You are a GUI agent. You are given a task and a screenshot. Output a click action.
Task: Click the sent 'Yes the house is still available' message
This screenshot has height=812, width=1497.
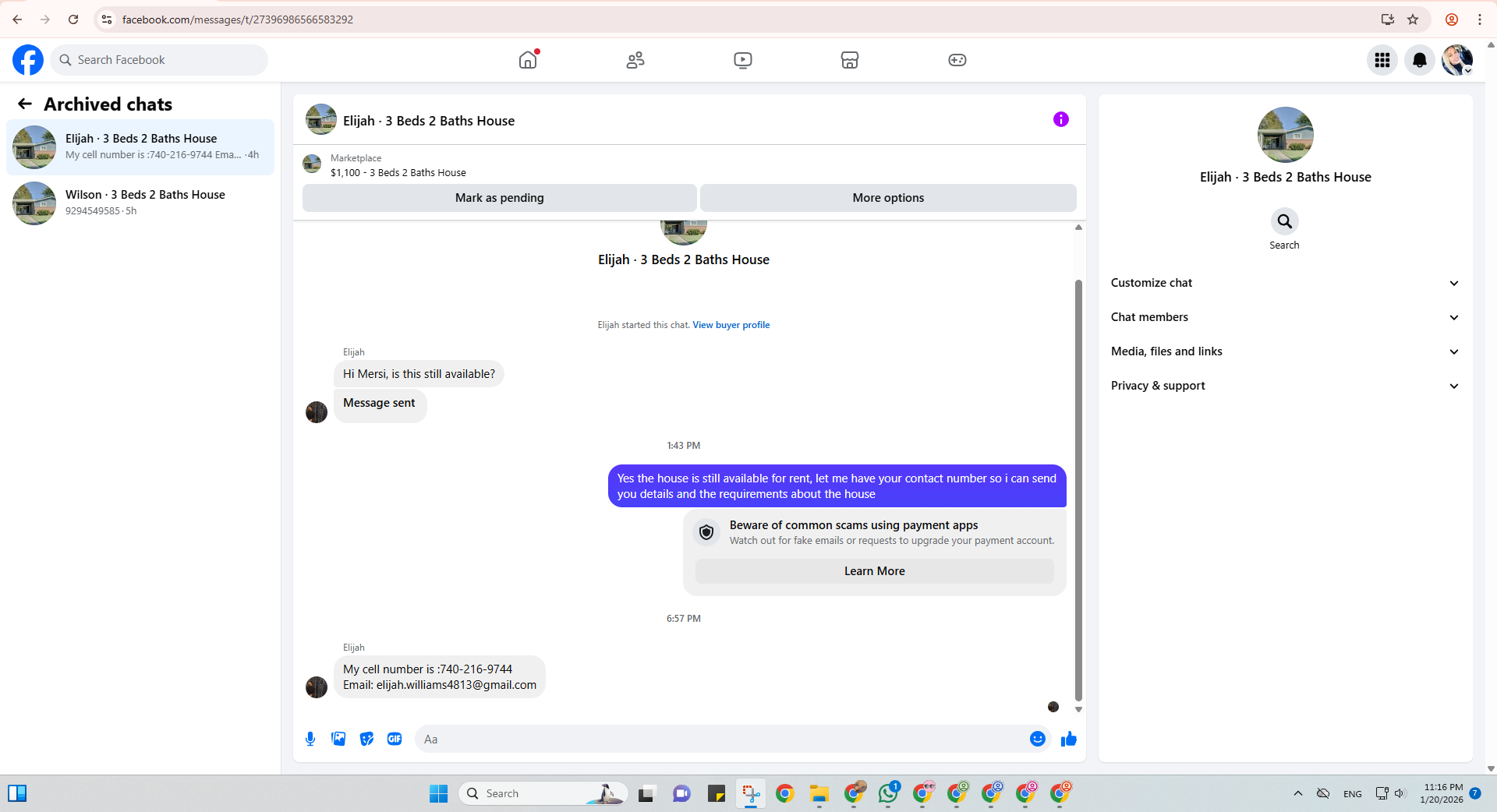pos(837,486)
